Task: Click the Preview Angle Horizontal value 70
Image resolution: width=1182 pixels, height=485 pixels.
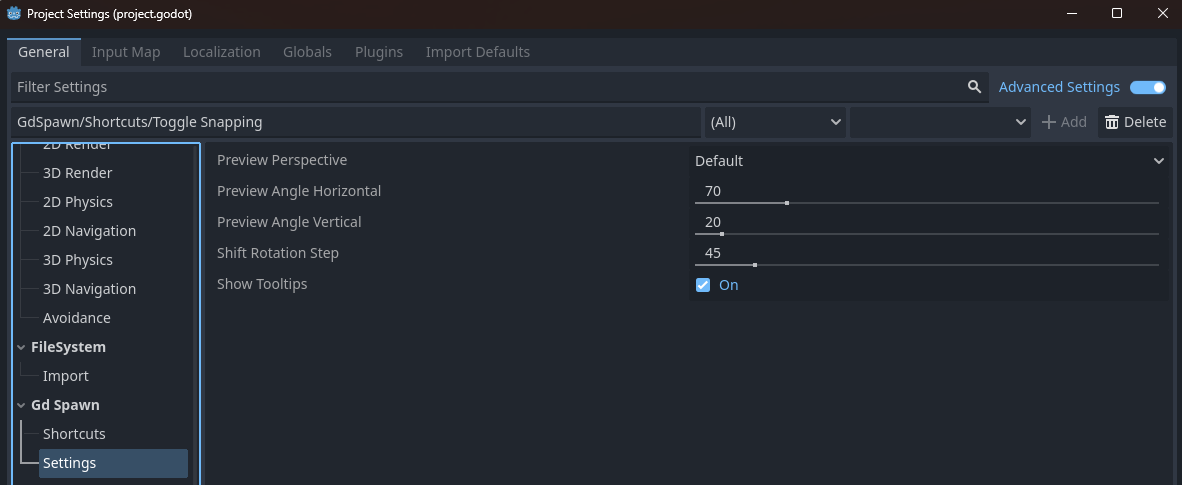Action: tap(713, 191)
